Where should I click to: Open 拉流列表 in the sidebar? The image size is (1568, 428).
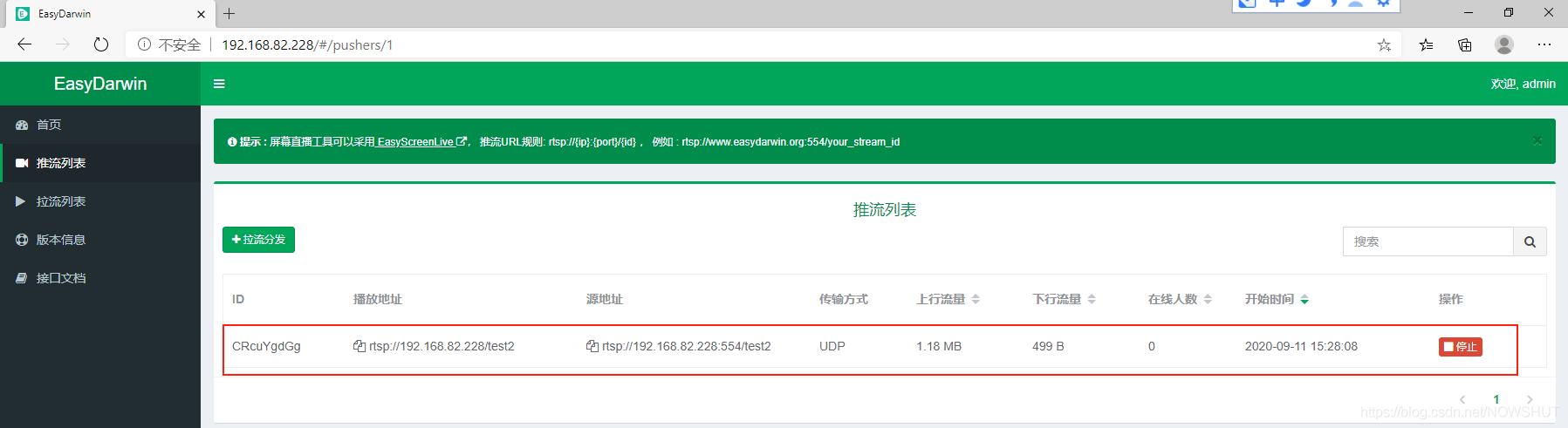60,201
